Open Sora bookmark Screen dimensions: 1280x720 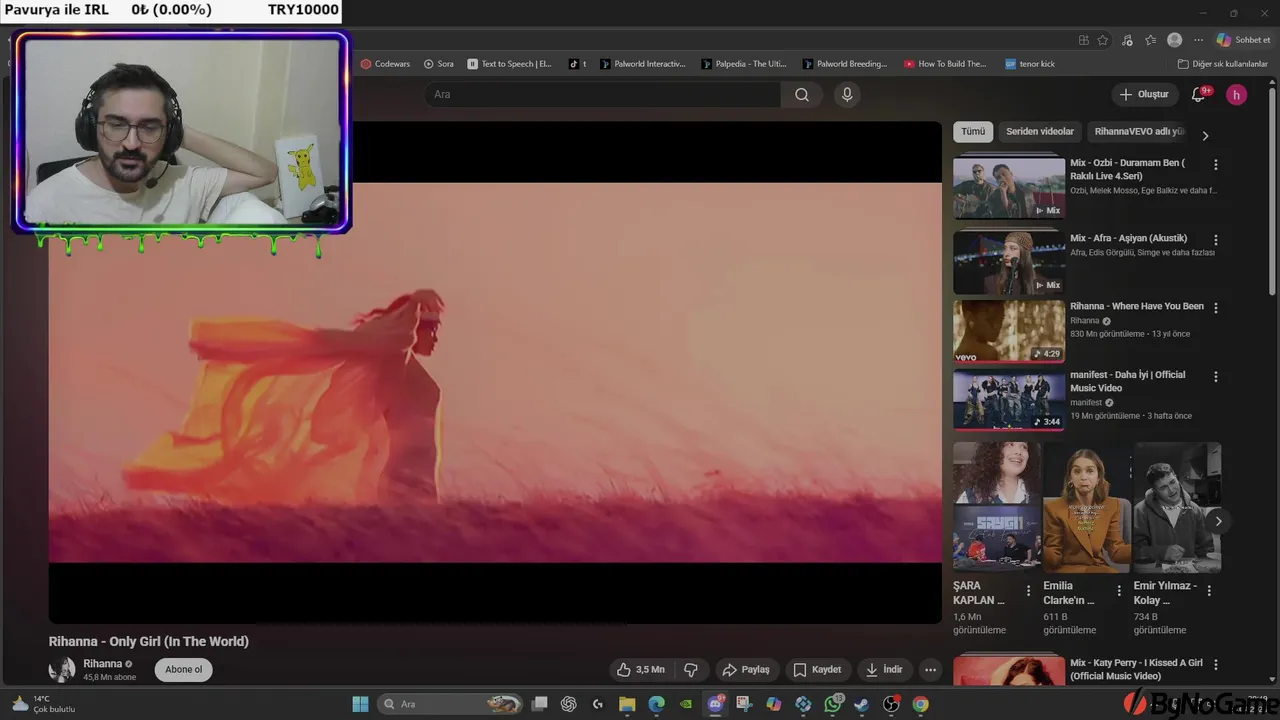click(438, 64)
